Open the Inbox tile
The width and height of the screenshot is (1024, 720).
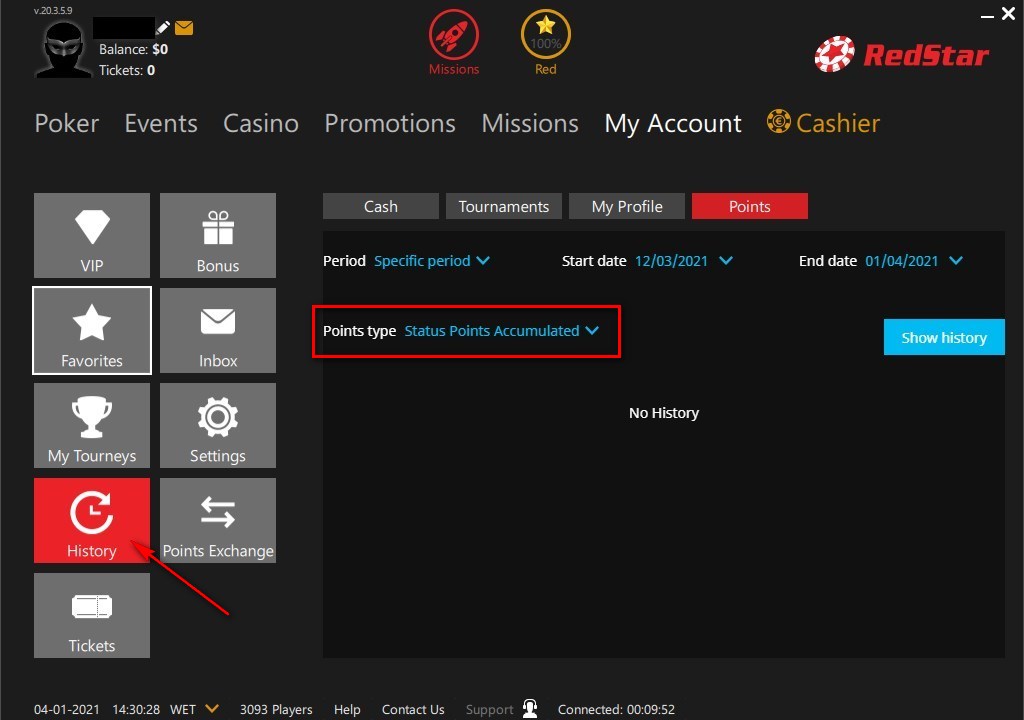[218, 331]
